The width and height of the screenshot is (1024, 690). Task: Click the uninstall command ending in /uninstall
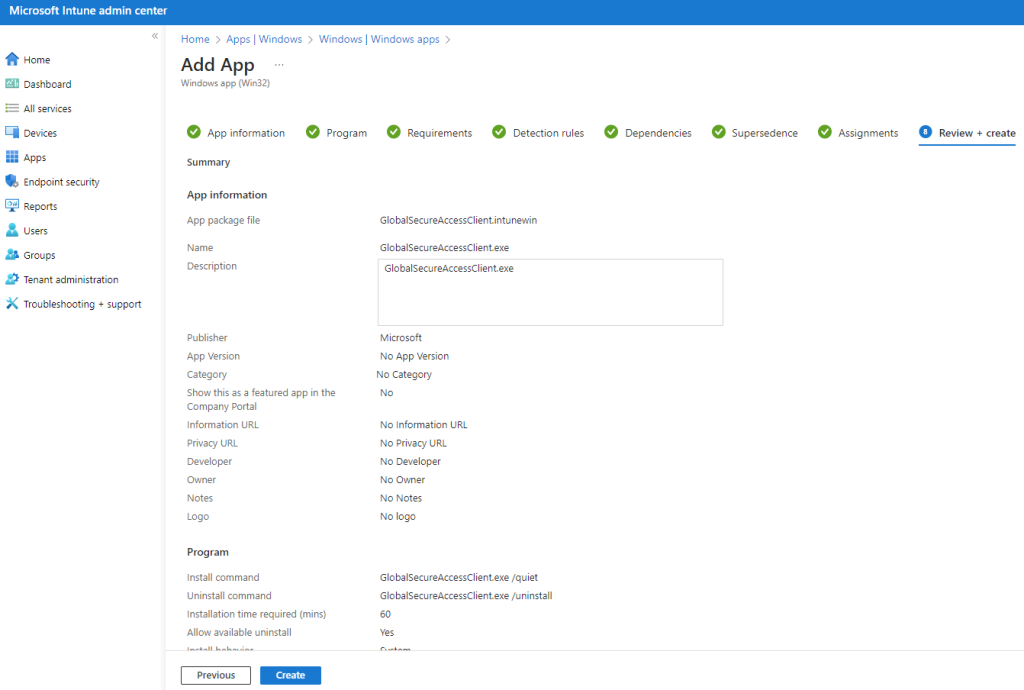[x=466, y=595]
